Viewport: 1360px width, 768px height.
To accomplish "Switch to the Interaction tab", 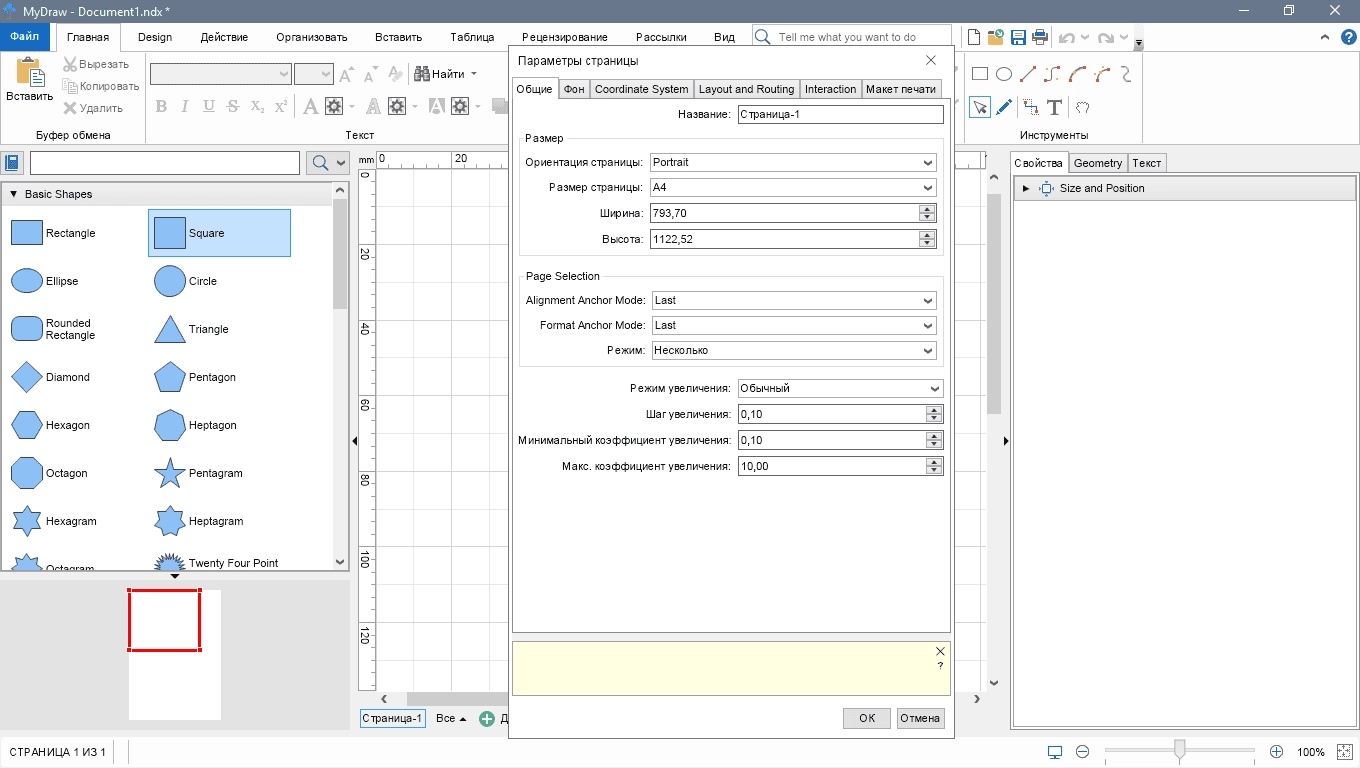I will (830, 89).
